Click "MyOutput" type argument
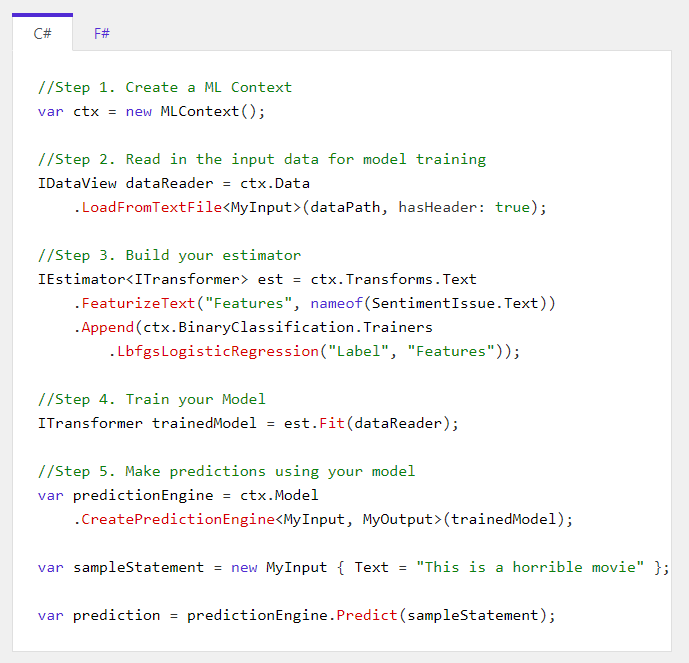This screenshot has width=689, height=663. coord(398,519)
